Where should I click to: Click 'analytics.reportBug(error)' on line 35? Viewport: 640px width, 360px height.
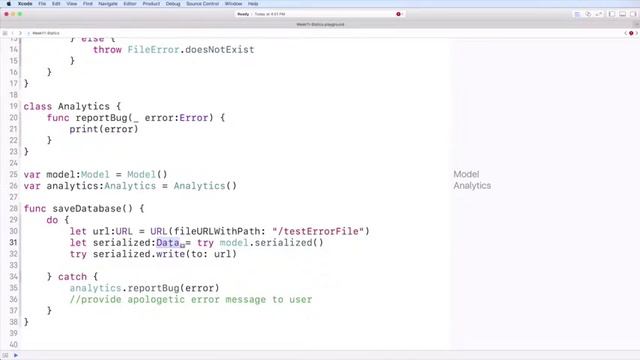coord(144,289)
